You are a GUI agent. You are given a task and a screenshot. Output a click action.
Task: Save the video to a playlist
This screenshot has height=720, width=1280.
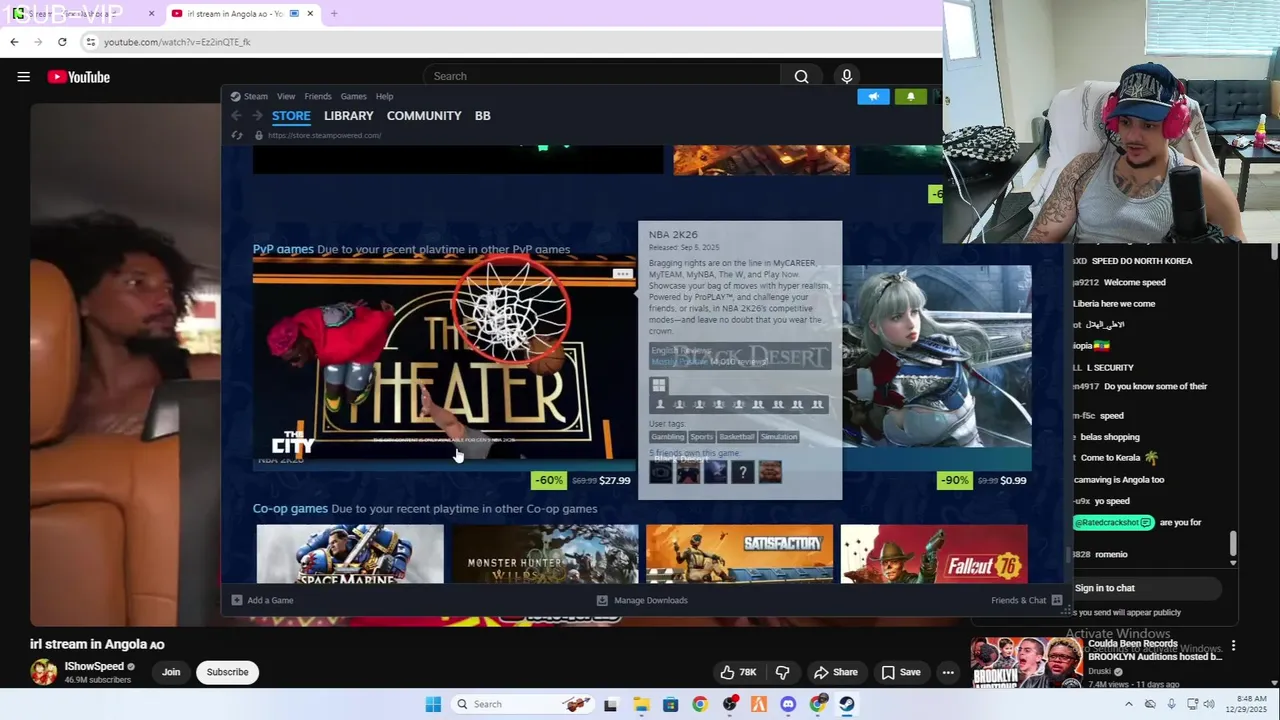900,672
